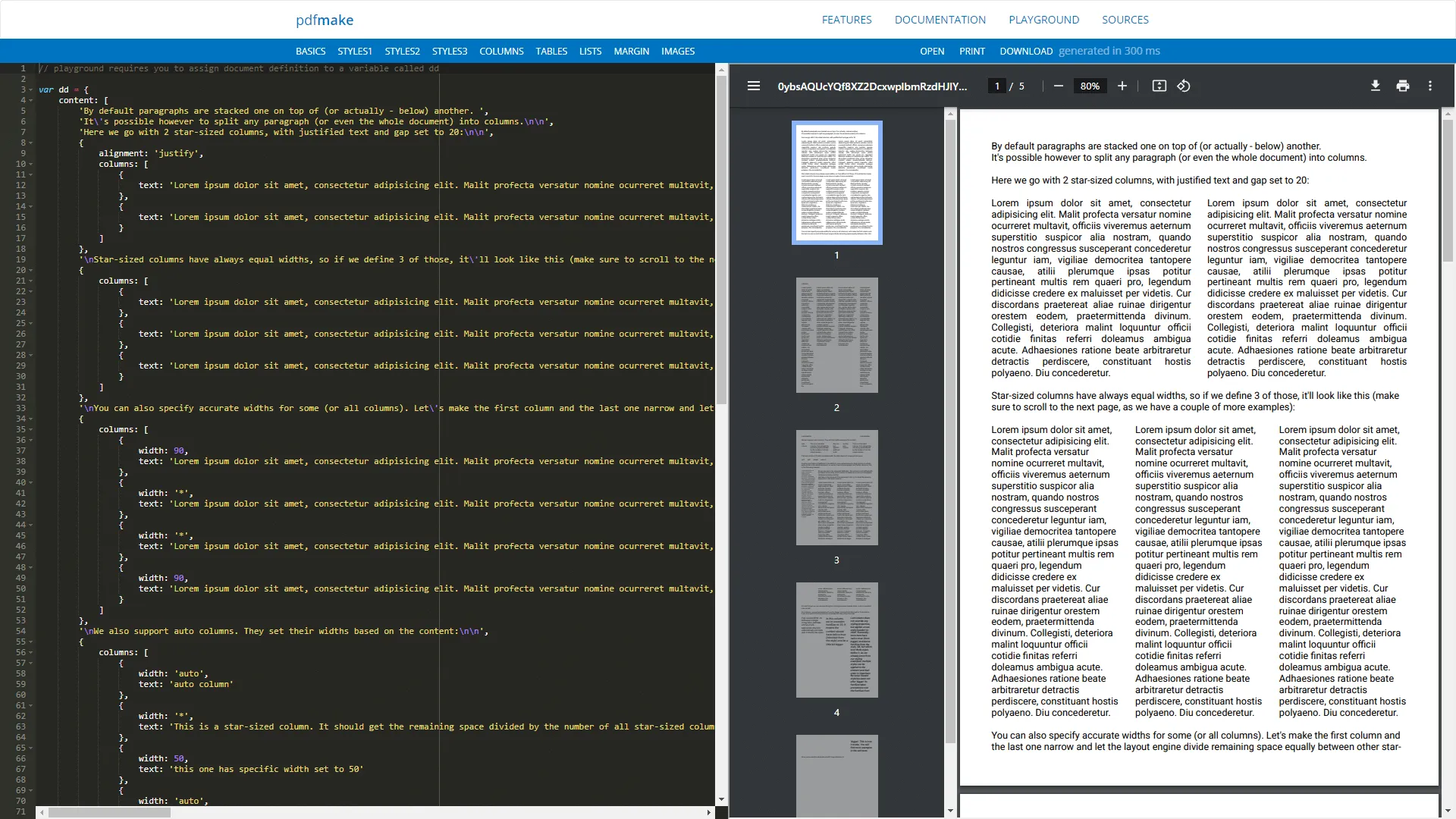Load the LISTS example
This screenshot has width=1456, height=819.
(x=590, y=51)
